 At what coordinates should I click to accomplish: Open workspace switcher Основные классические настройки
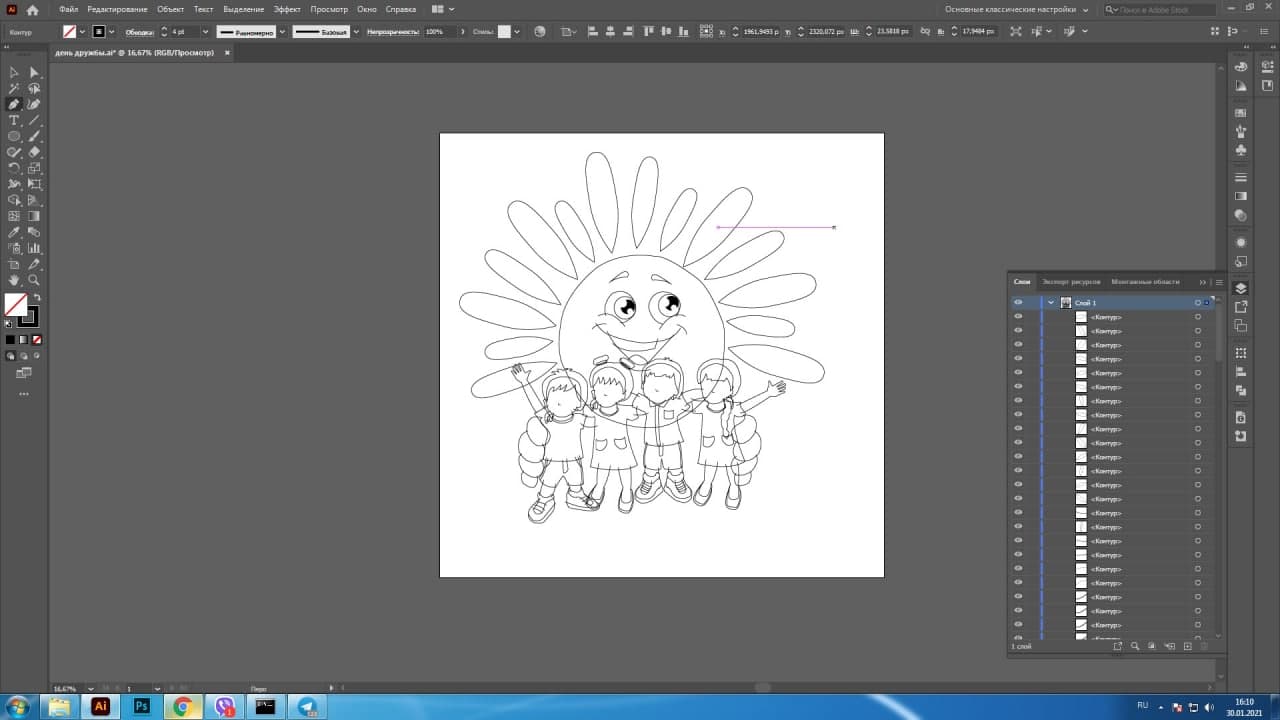1017,9
